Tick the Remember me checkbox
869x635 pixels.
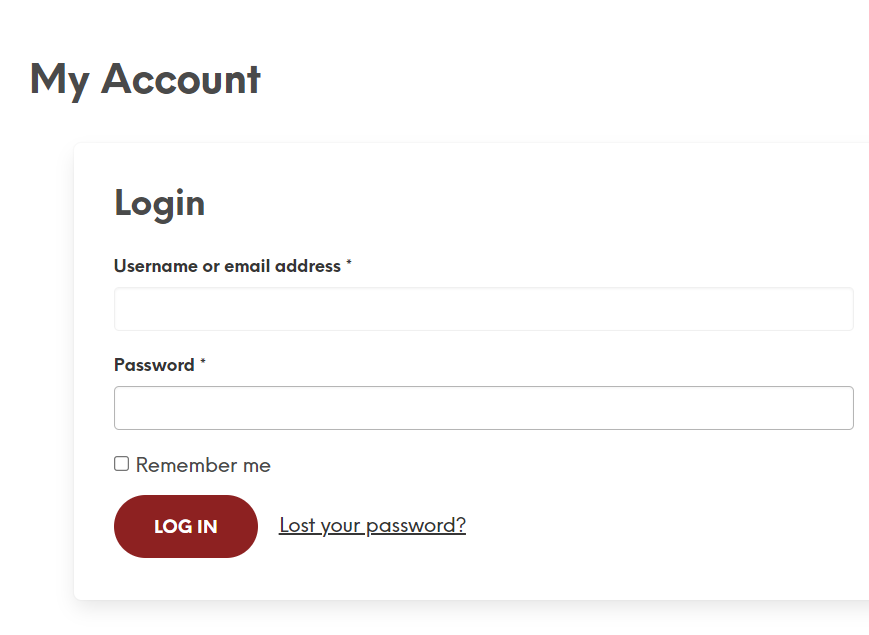(x=121, y=464)
